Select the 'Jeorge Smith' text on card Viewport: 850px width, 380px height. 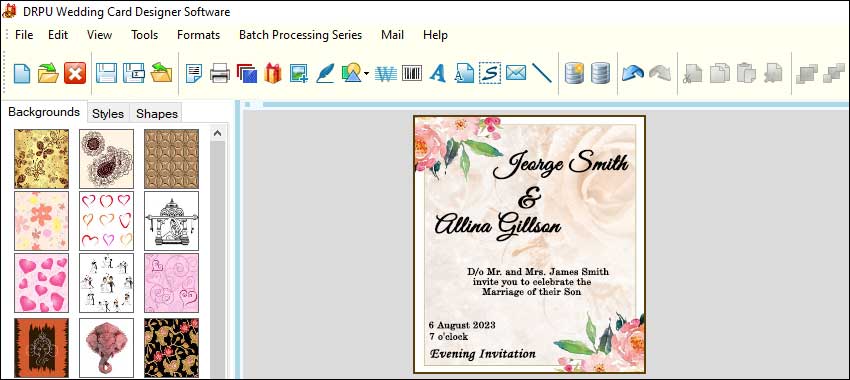click(x=561, y=164)
